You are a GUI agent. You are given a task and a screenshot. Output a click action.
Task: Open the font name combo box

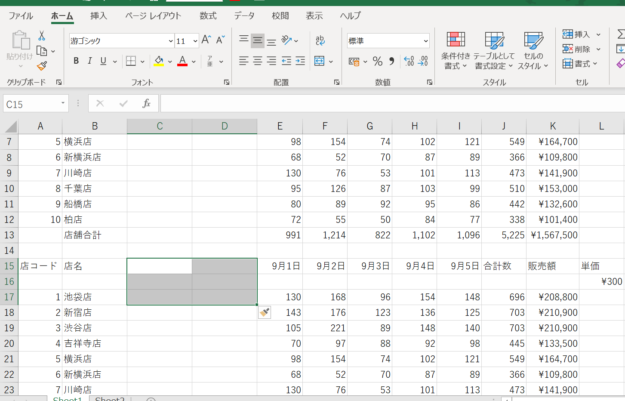(122, 41)
